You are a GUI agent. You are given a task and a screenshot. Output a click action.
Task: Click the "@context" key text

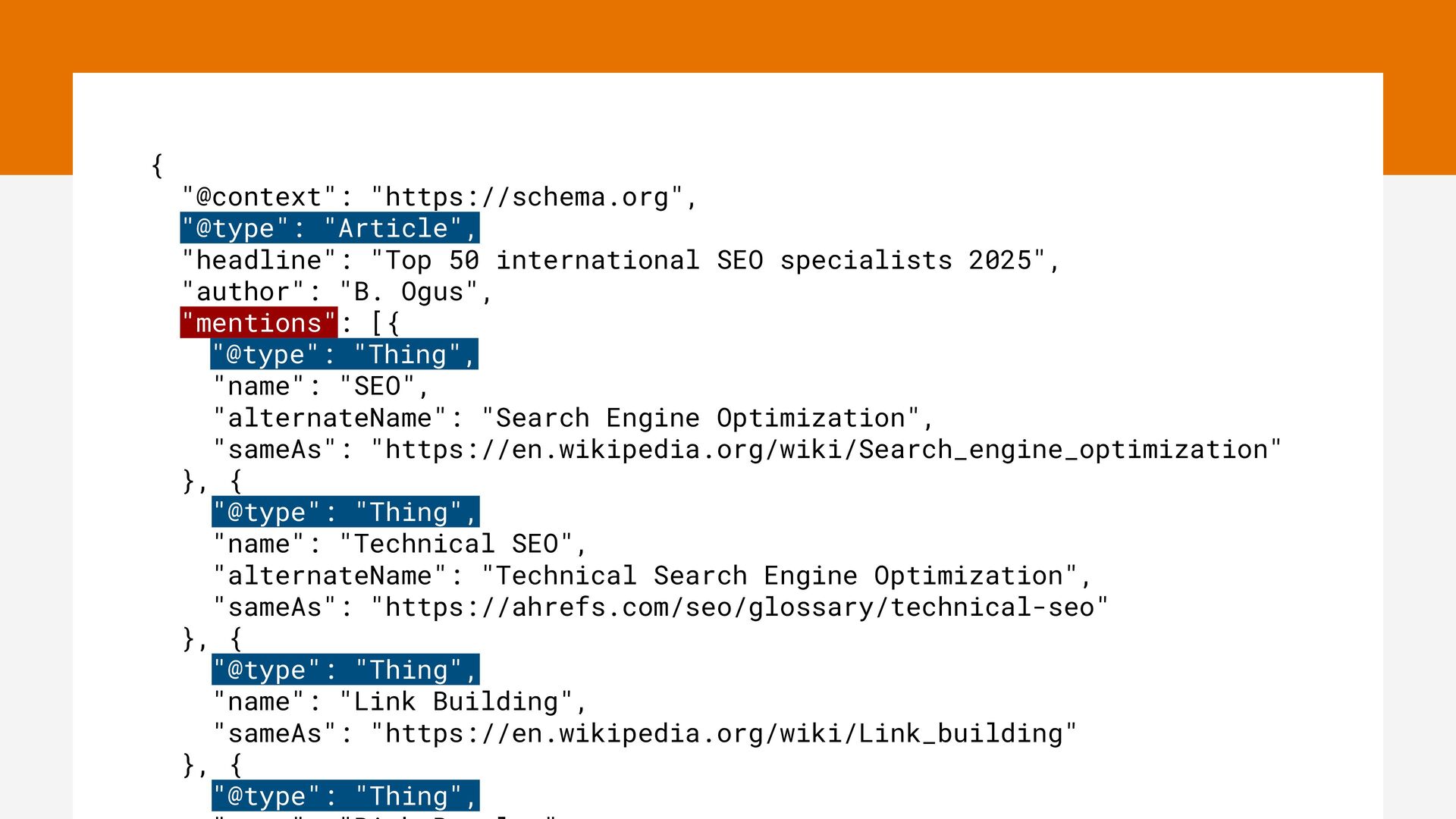(259, 197)
